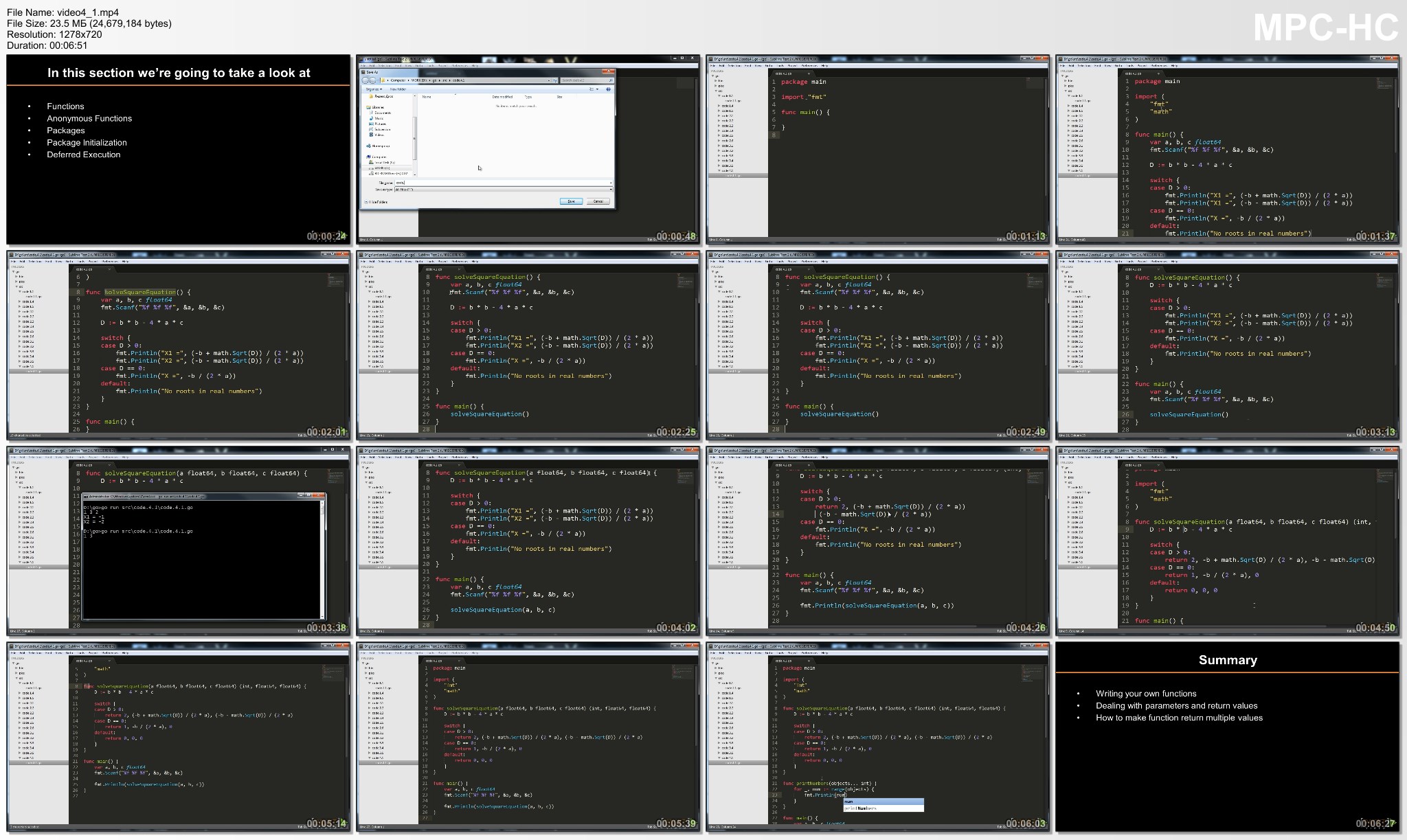The image size is (1407, 840).
Task: Click the "Functions" bullet on intro slide
Action: tap(65, 106)
